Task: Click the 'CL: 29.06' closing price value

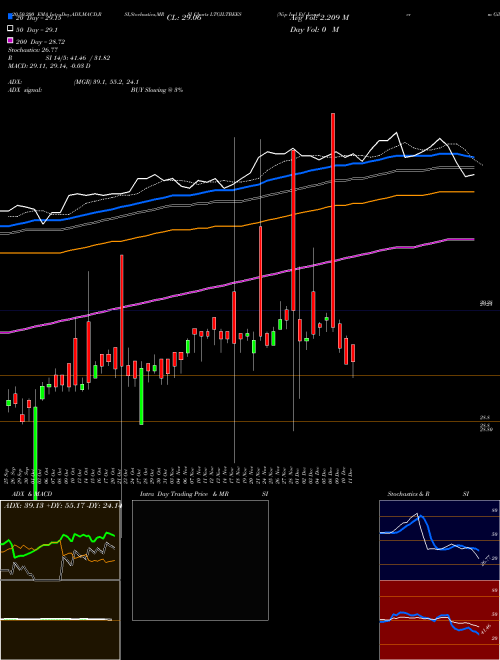Action: [x=184, y=18]
